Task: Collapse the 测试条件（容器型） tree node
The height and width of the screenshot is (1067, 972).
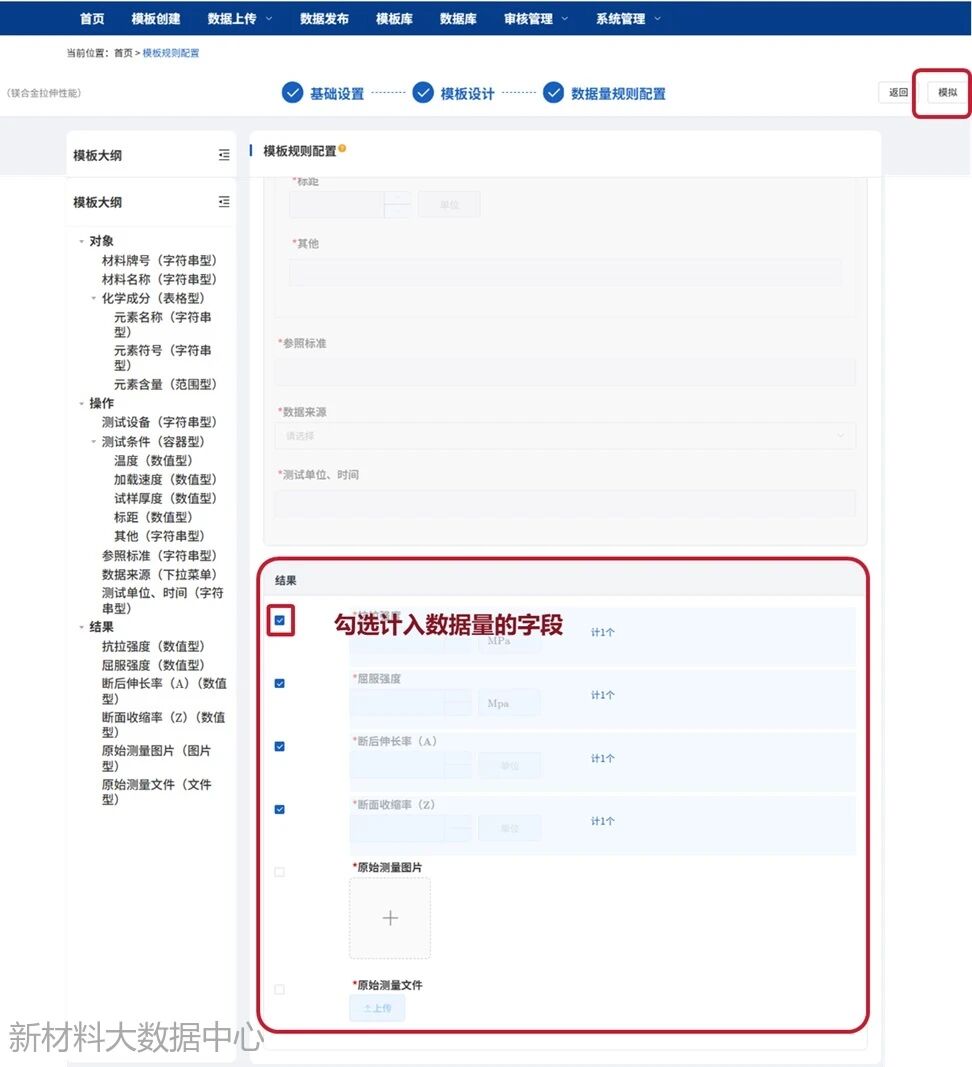Action: pos(94,441)
